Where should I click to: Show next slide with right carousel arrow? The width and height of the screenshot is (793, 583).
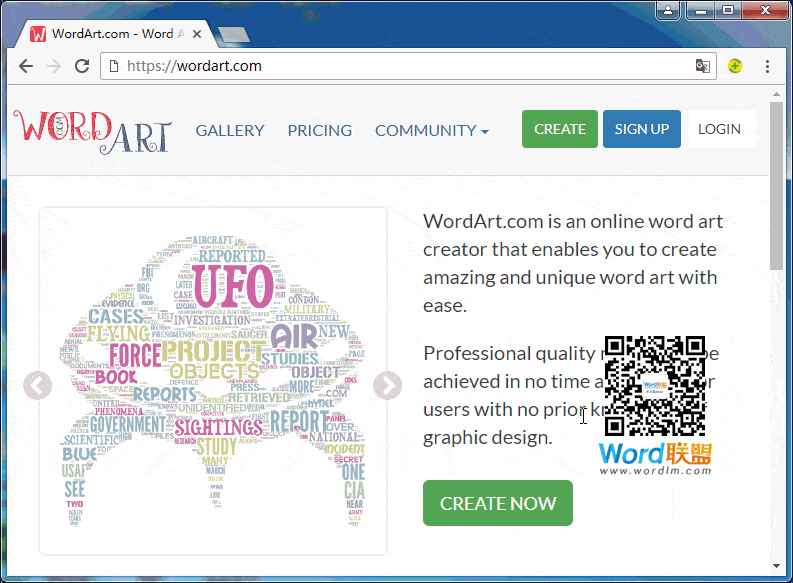387,385
